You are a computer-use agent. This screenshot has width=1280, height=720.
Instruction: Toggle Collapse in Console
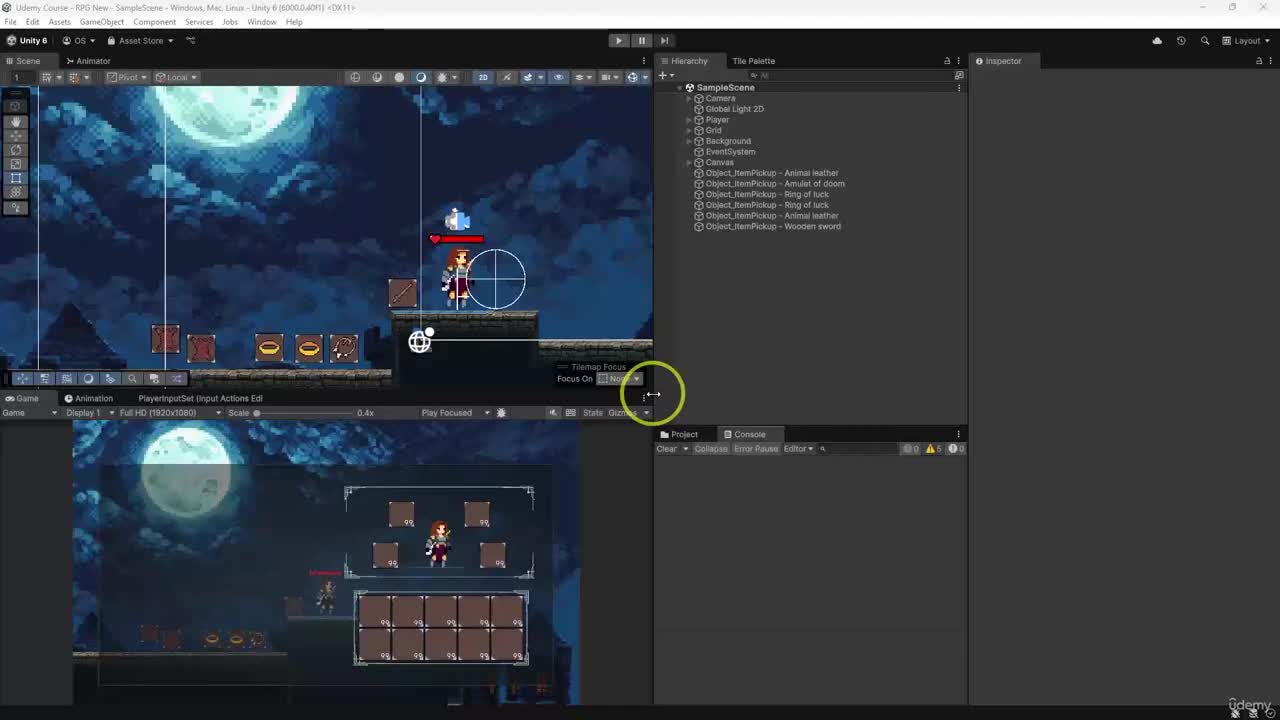[711, 449]
